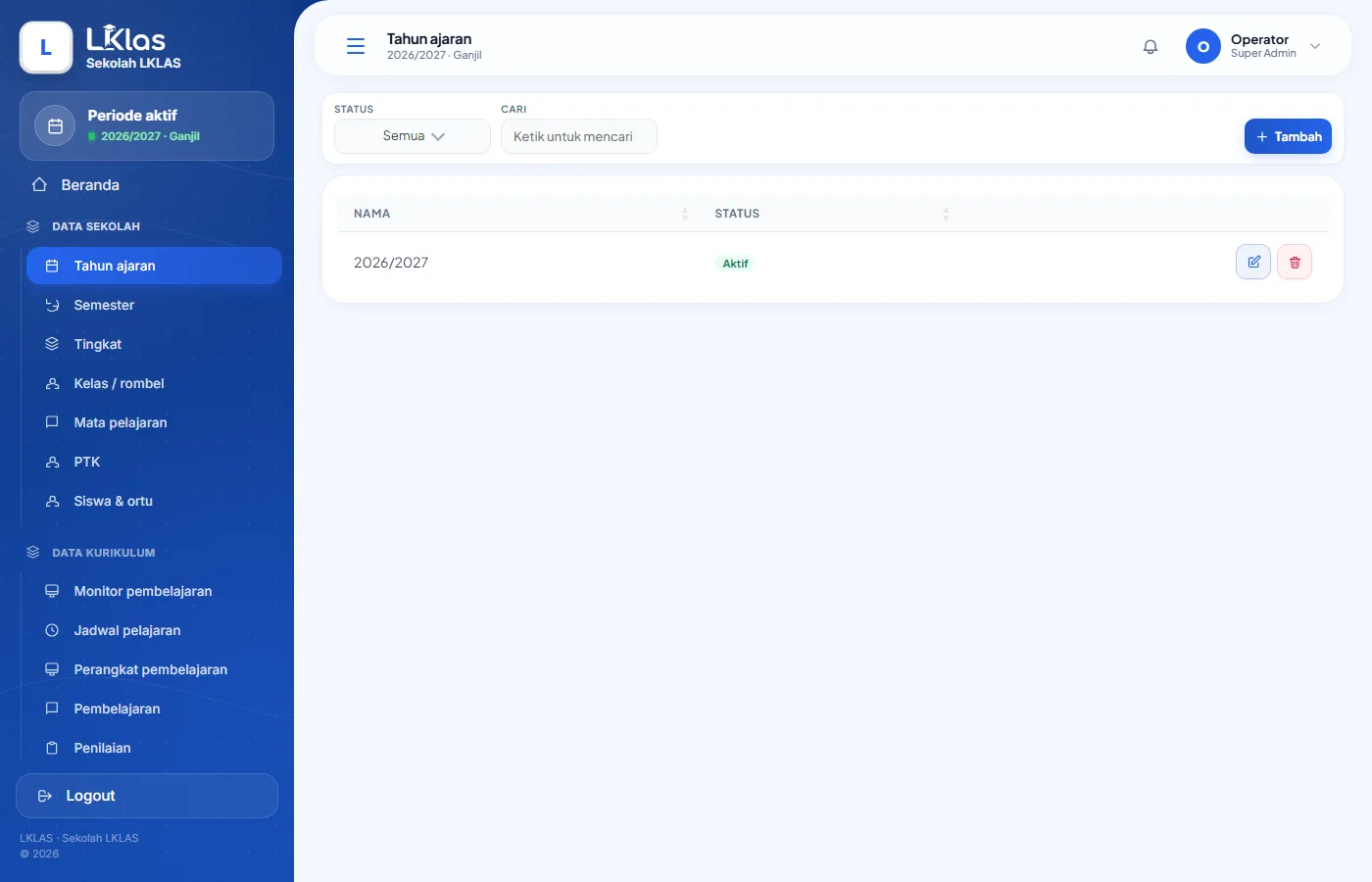Sort table by Nama column

(x=685, y=214)
